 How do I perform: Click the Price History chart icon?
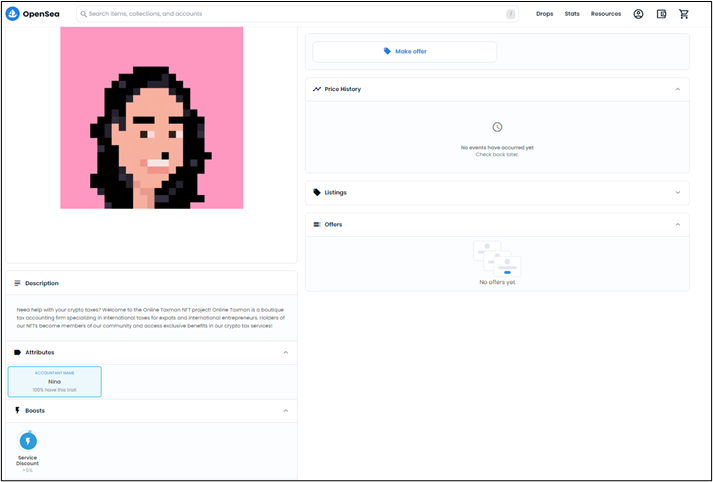pos(317,89)
